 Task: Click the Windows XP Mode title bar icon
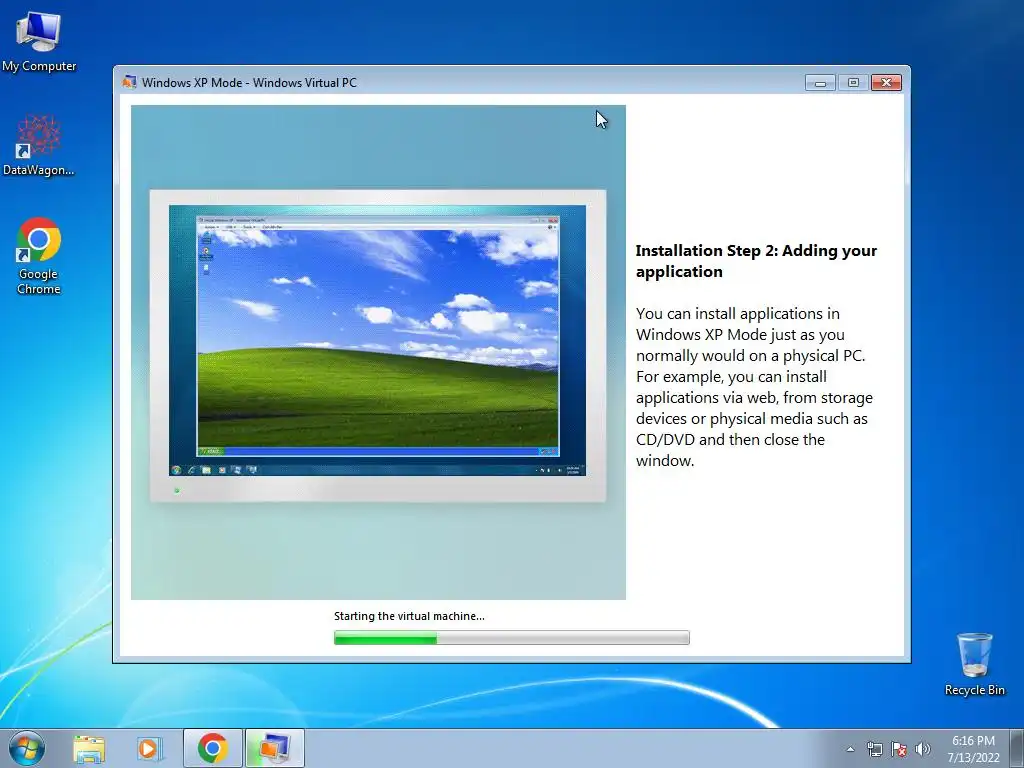pos(129,82)
